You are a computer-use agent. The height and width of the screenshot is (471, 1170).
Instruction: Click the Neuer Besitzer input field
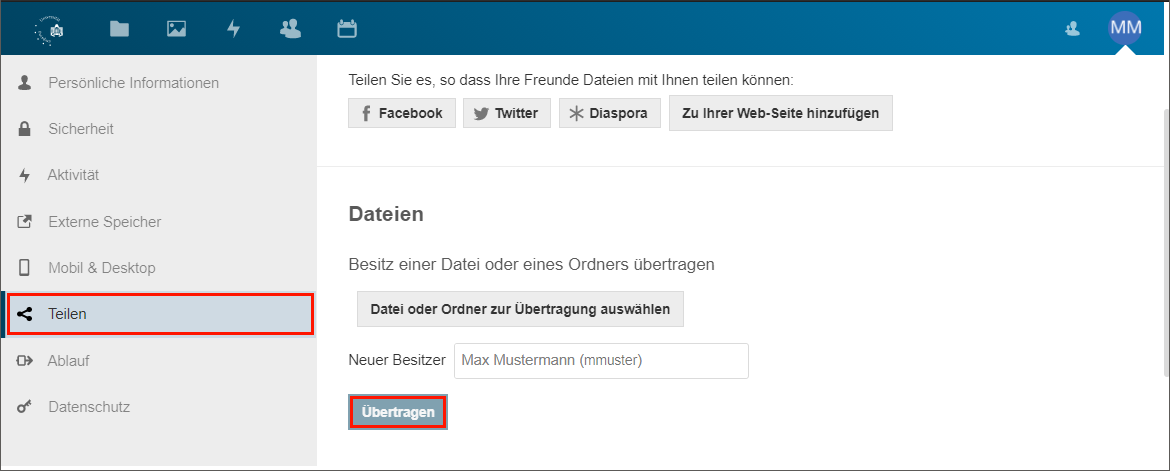601,361
